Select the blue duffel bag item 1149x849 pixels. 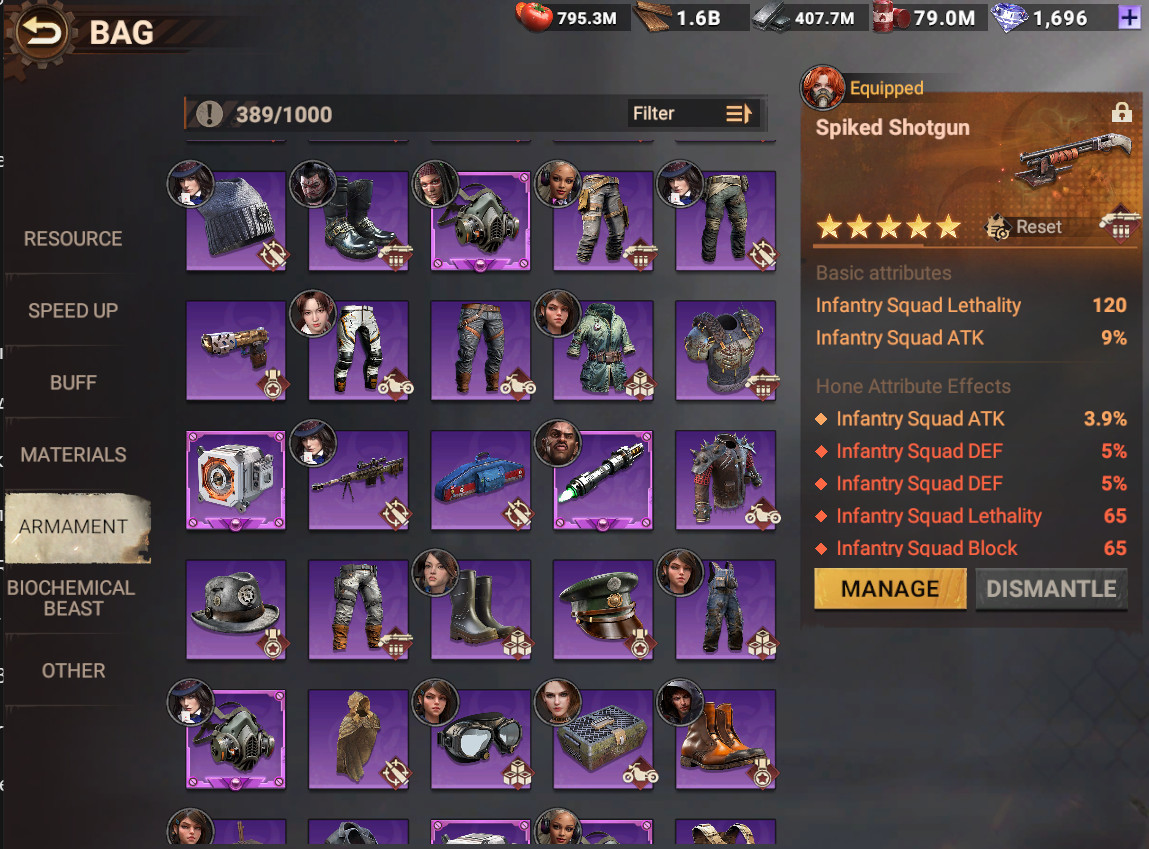[481, 481]
